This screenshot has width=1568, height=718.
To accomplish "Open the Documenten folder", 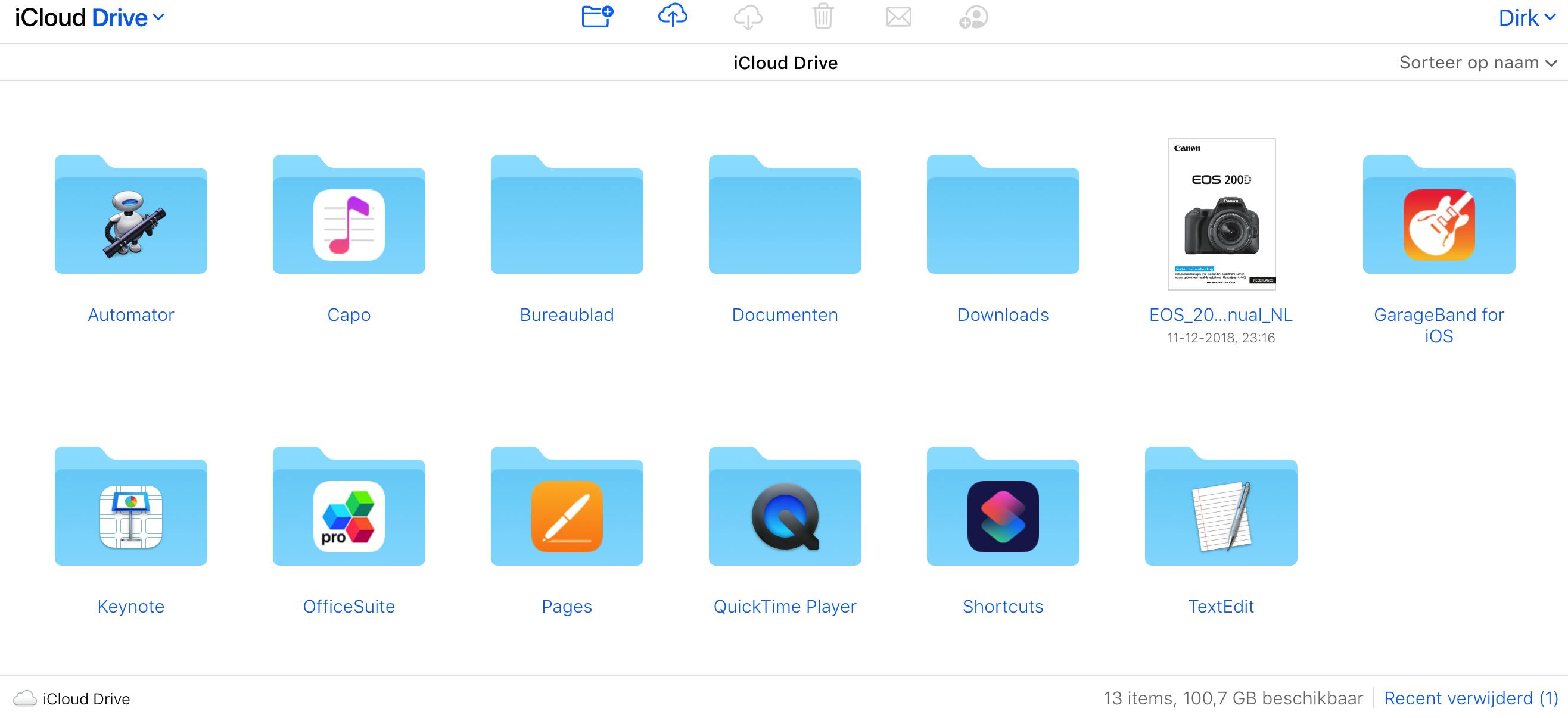I will [x=785, y=215].
